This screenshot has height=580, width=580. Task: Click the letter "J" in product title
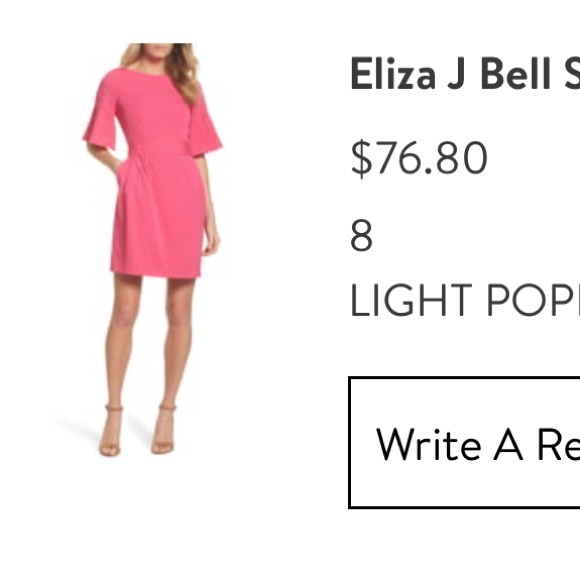pos(457,74)
